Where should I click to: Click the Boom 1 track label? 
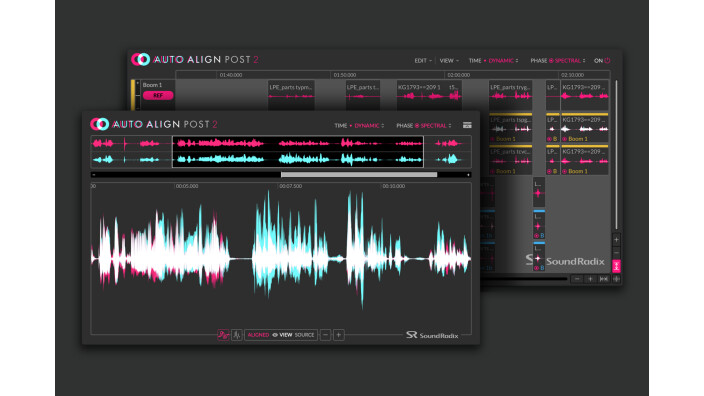152,85
